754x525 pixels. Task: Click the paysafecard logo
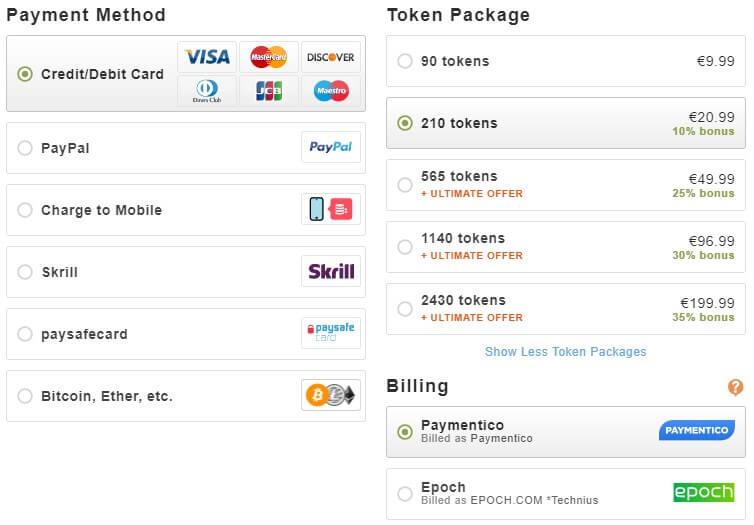coord(331,333)
